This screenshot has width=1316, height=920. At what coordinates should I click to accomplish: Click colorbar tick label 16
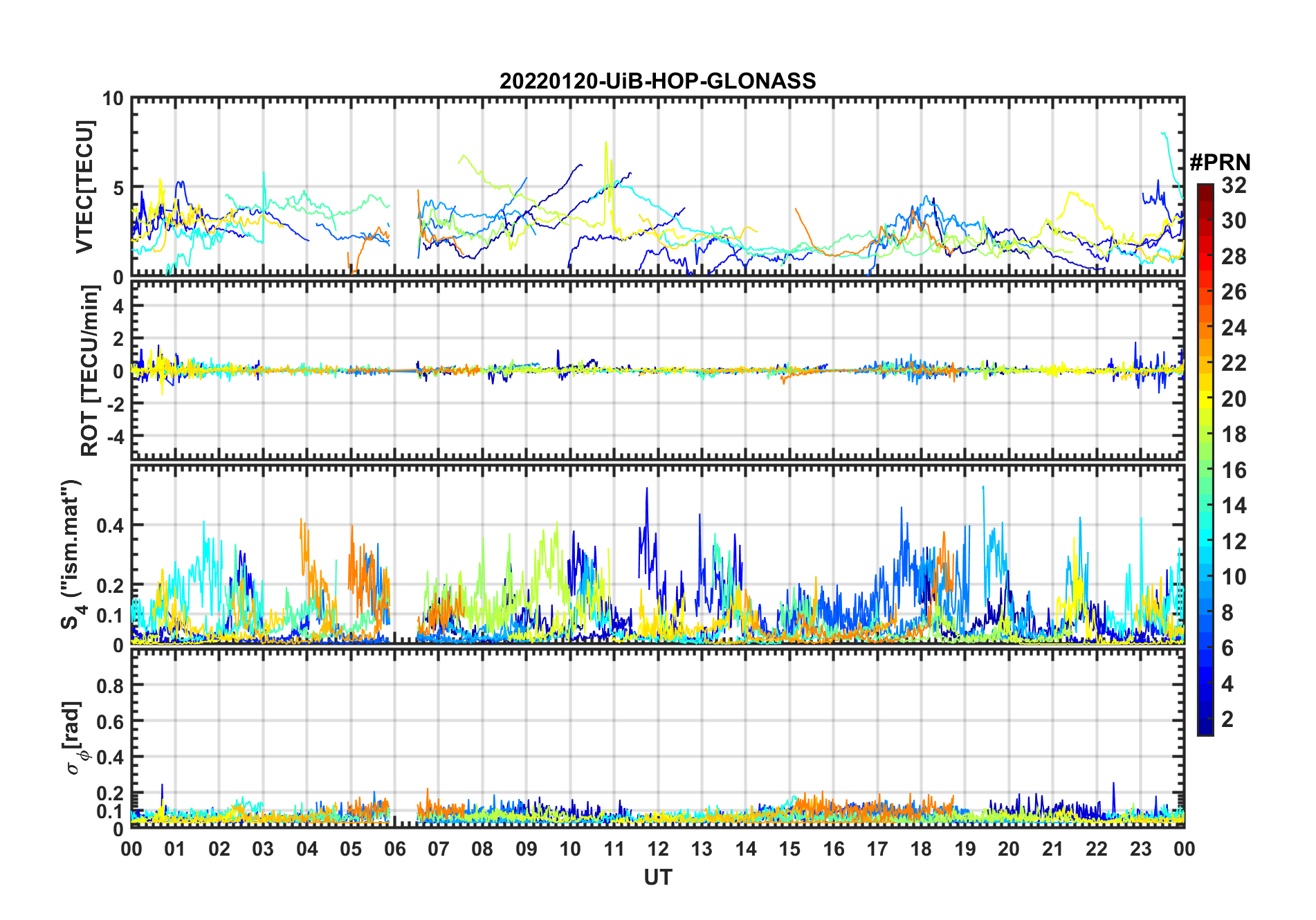pyautogui.click(x=1234, y=470)
